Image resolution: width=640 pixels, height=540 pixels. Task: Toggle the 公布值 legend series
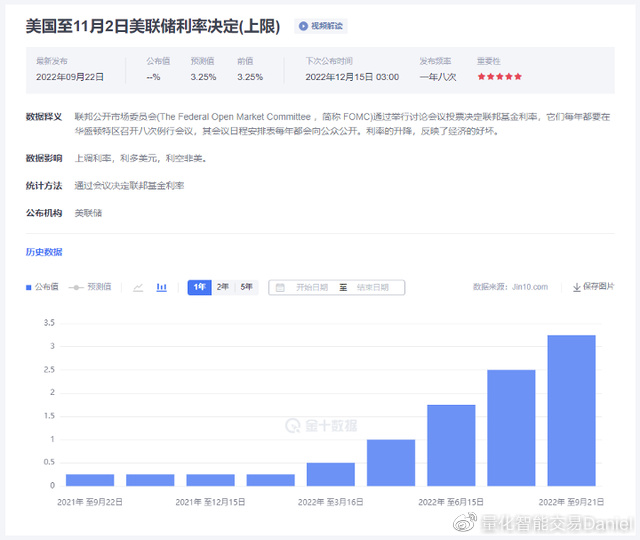[x=42, y=287]
